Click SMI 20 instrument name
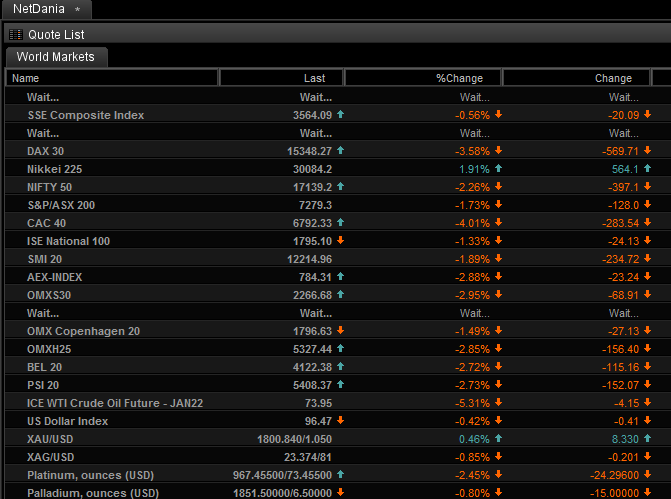The width and height of the screenshot is (671, 499). [45, 259]
